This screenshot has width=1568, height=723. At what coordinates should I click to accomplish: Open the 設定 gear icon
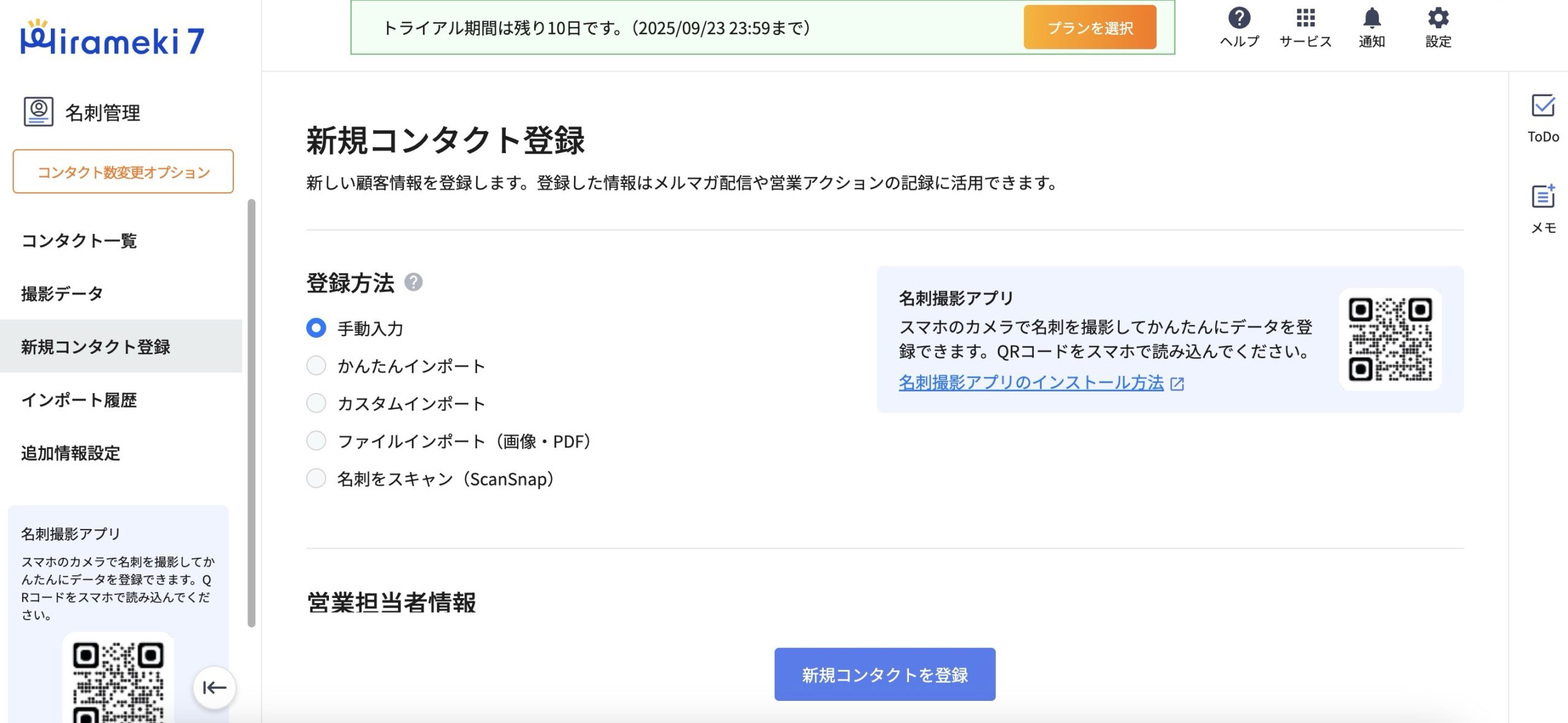click(x=1438, y=18)
